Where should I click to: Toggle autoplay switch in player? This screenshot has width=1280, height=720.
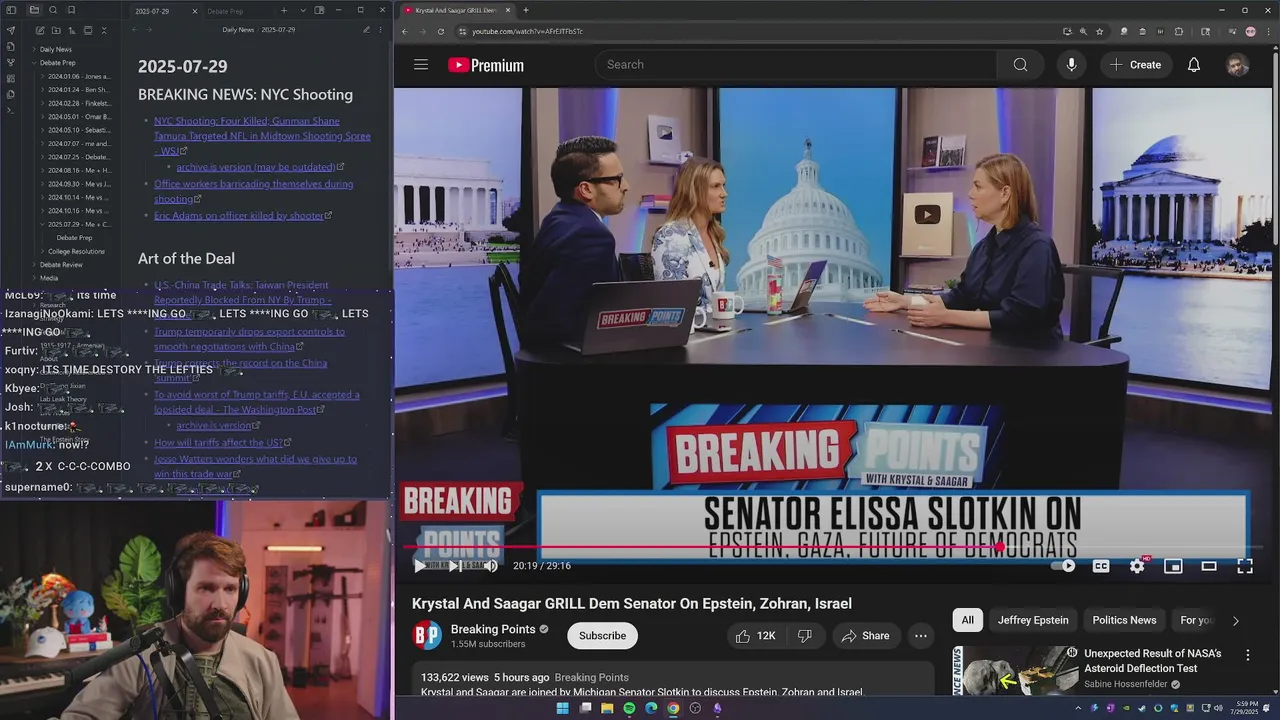tap(1064, 566)
